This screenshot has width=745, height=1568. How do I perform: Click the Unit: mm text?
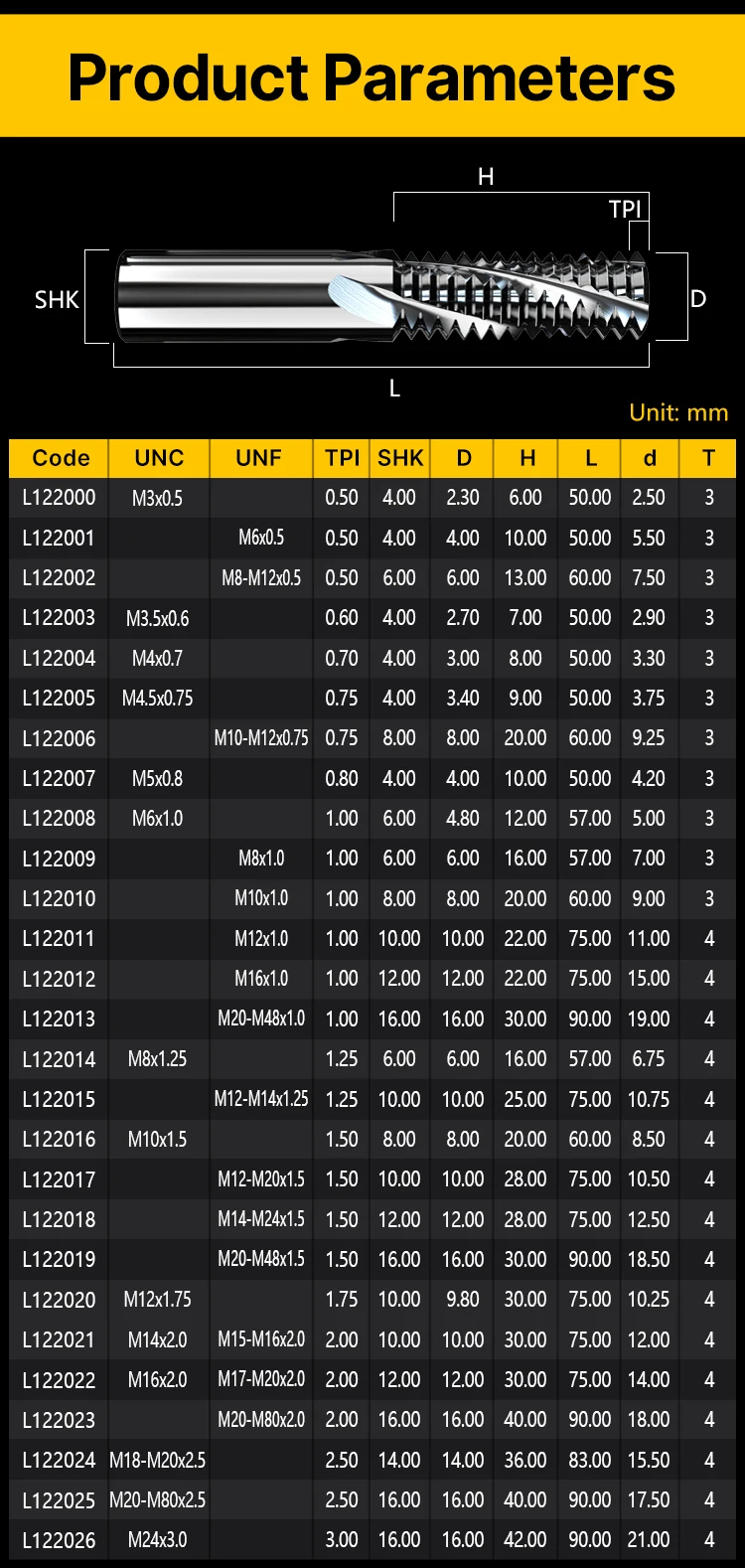pyautogui.click(x=678, y=412)
